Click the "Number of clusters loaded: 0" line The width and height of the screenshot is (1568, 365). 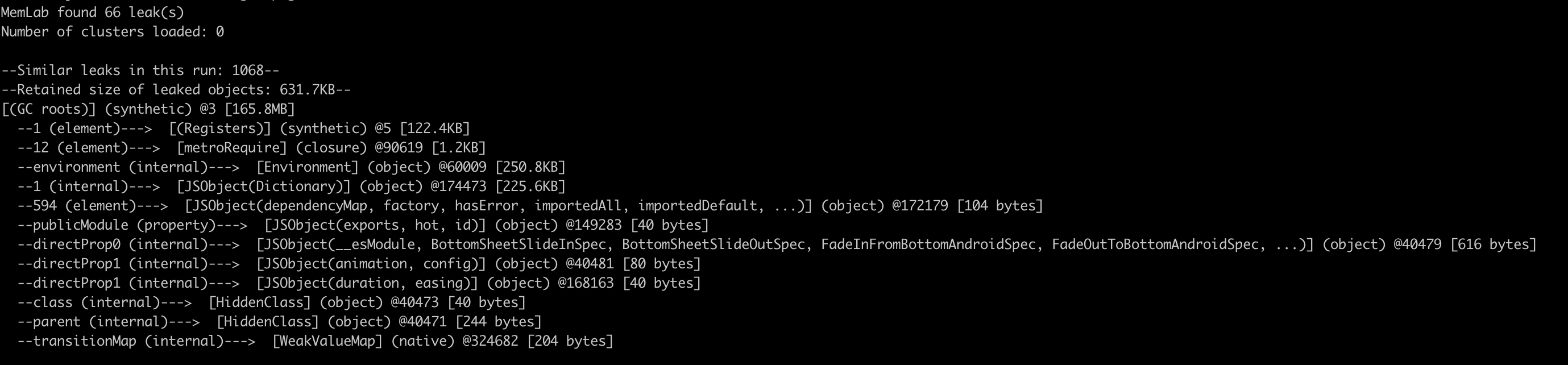pos(113,32)
